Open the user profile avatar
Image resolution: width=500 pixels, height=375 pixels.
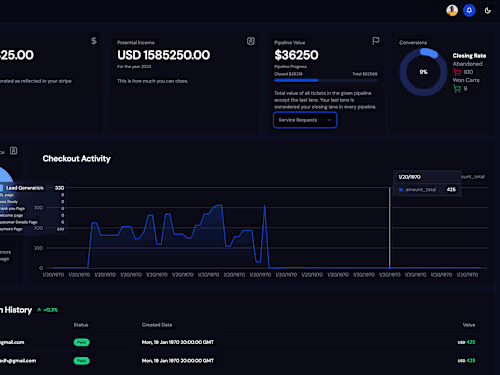pos(452,10)
